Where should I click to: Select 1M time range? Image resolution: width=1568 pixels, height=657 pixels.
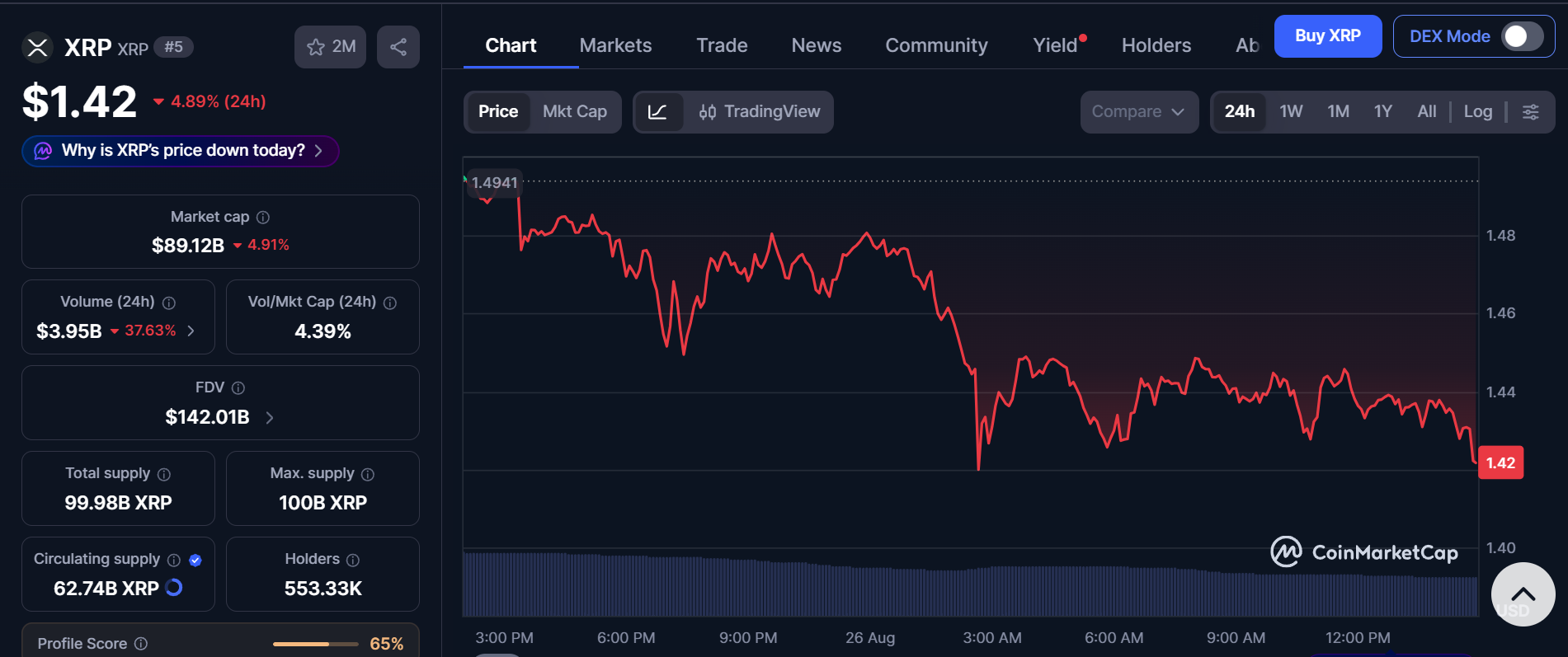tap(1338, 112)
